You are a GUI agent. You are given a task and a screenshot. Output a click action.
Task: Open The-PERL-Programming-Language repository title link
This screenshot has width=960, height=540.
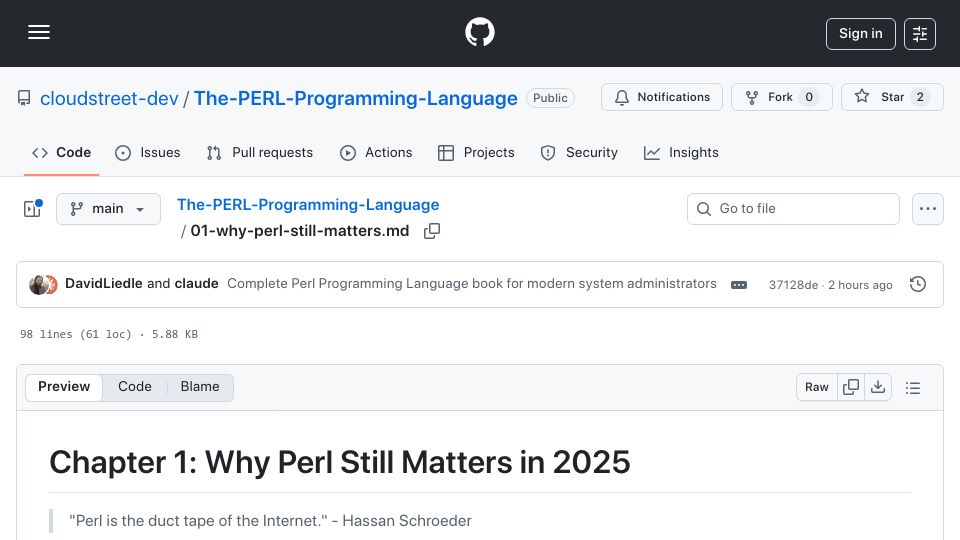(x=356, y=98)
